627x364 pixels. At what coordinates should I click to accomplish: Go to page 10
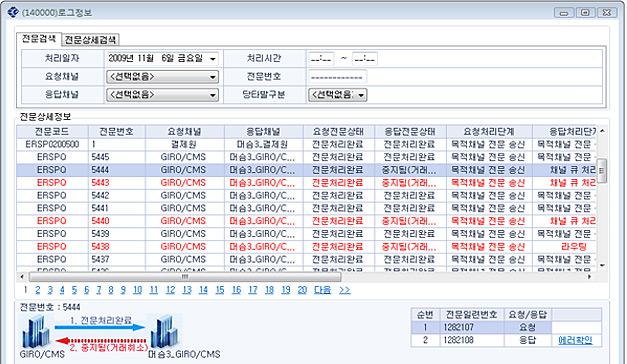138,290
